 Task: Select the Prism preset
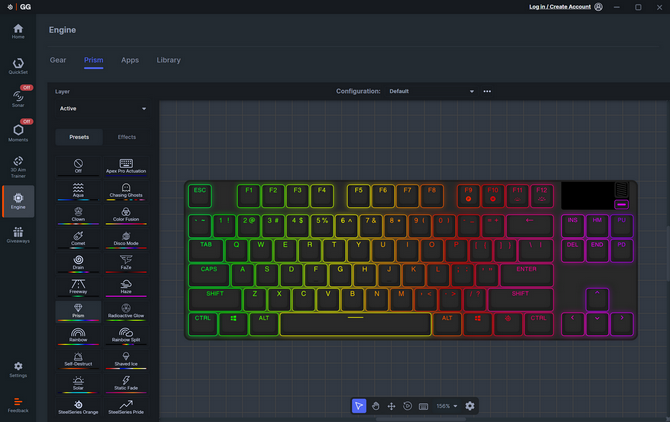(x=78, y=311)
